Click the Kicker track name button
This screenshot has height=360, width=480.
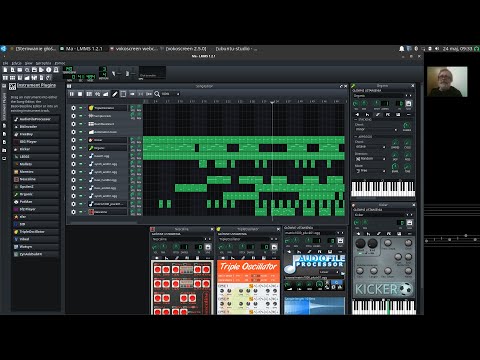tap(107, 140)
